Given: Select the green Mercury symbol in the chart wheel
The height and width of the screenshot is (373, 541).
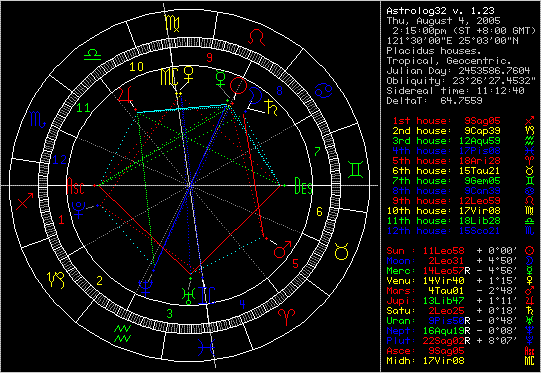Looking at the screenshot, I should point(220,79).
